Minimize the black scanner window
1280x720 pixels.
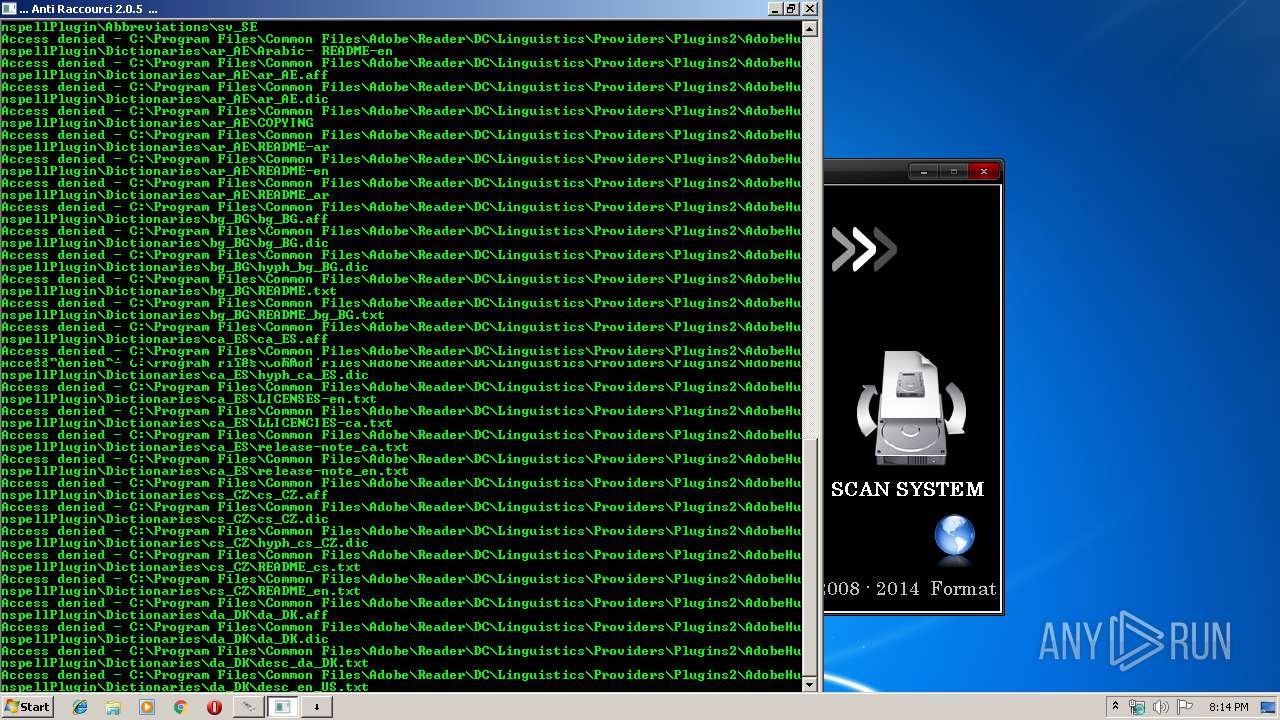[923, 172]
